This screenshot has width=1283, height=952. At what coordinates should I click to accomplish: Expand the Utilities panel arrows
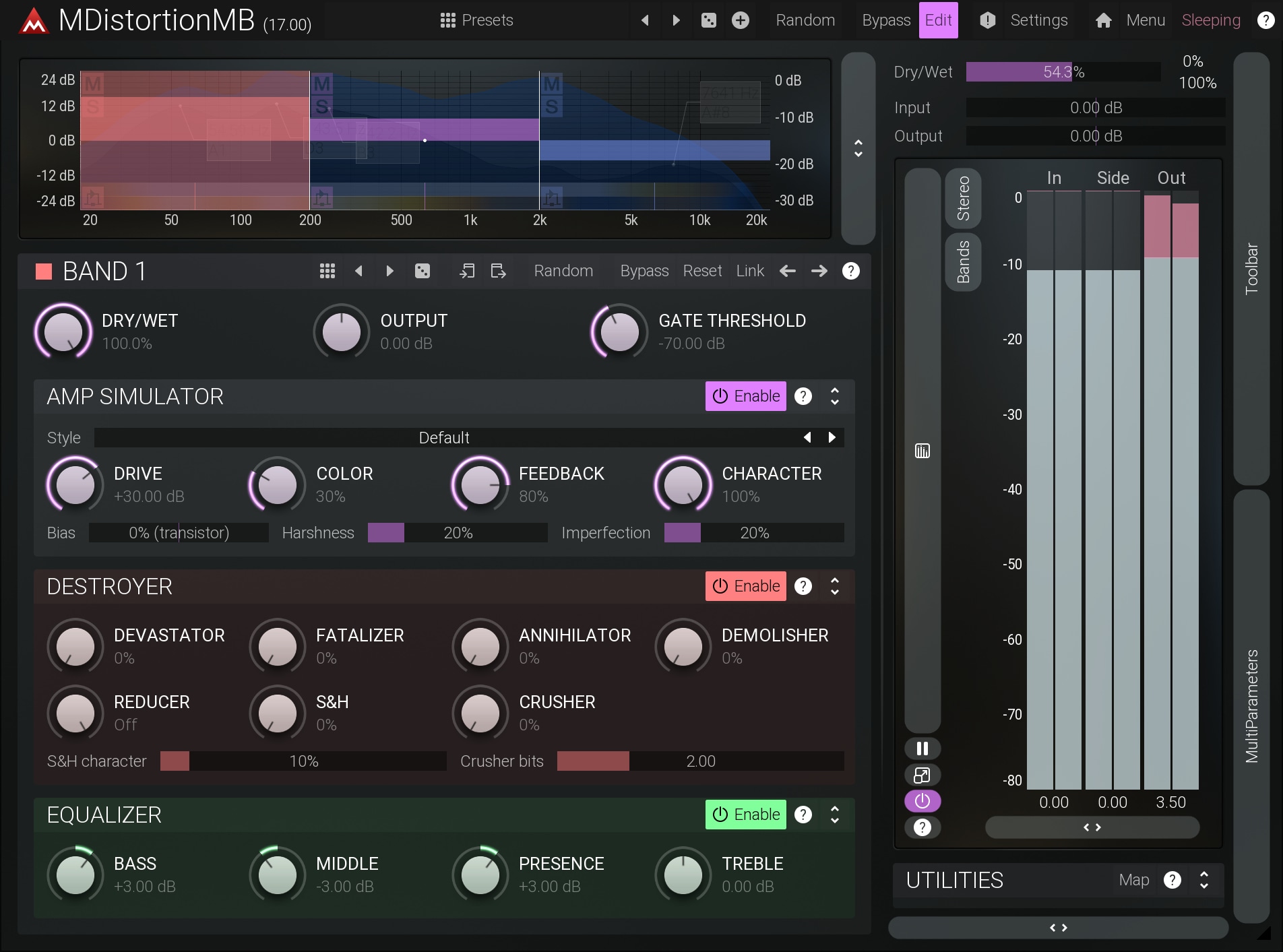(x=1203, y=880)
